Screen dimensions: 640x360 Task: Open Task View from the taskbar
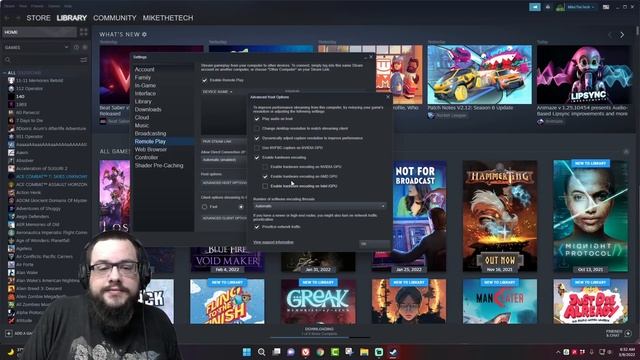pyautogui.click(x=276, y=352)
